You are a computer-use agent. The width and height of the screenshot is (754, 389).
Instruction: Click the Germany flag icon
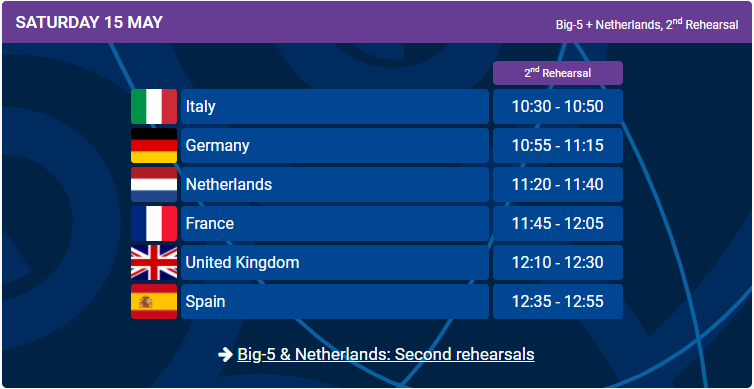(154, 145)
